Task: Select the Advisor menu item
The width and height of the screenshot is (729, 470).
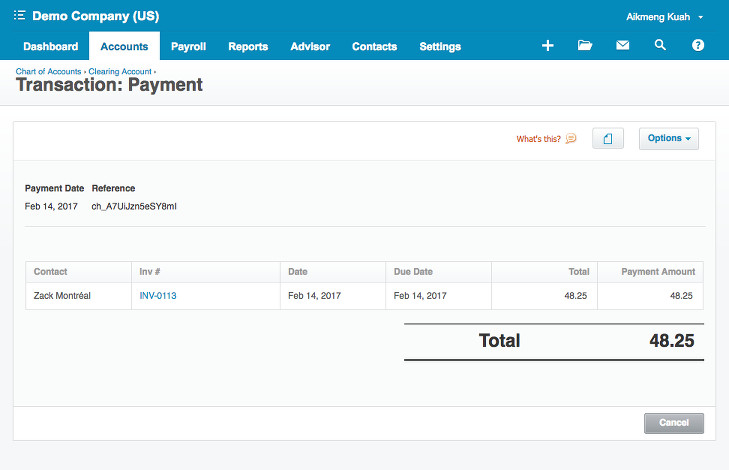Action: click(310, 46)
